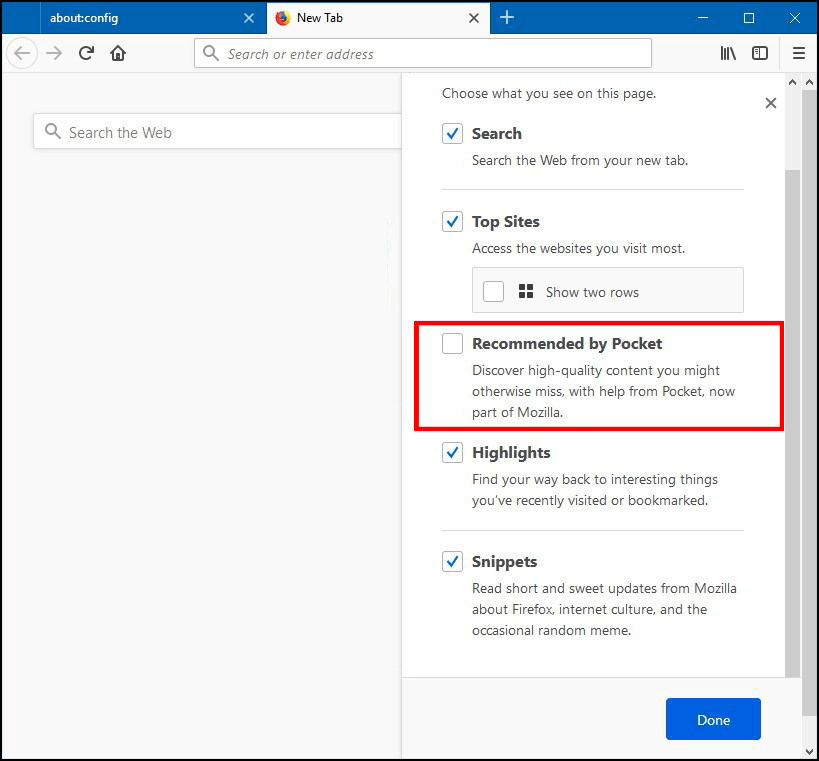Click 'Choose what you see on this page.'
Screen dimensions: 819x761
[548, 93]
